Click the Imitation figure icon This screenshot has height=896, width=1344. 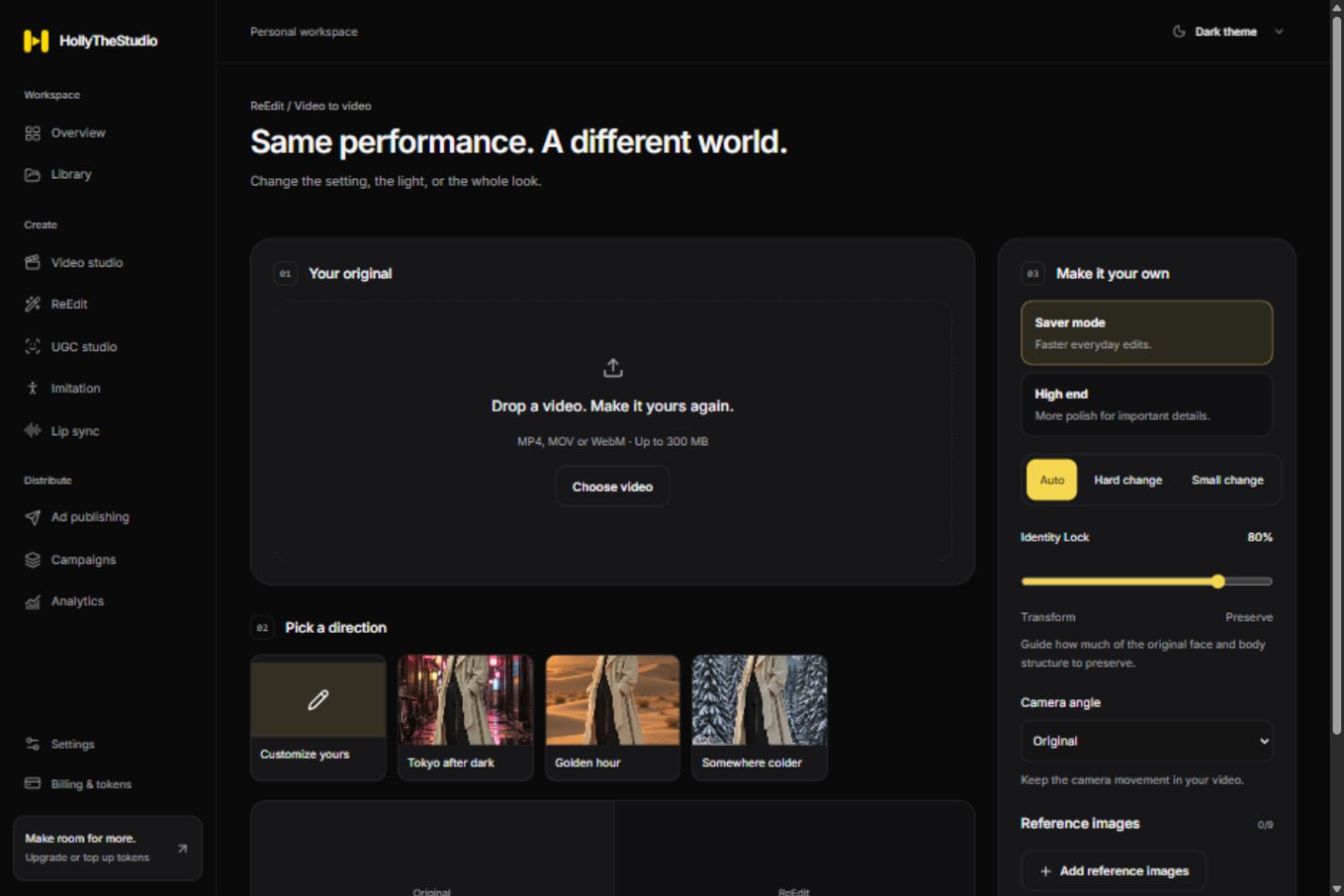(x=32, y=388)
